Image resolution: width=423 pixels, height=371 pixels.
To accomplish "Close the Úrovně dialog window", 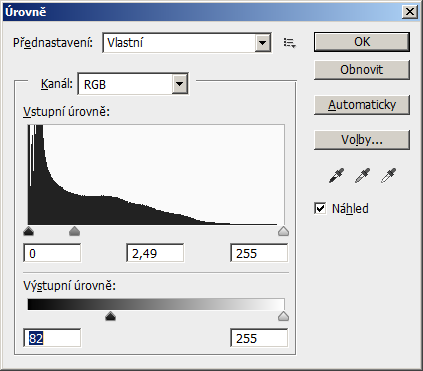I will pyautogui.click(x=410, y=12).
